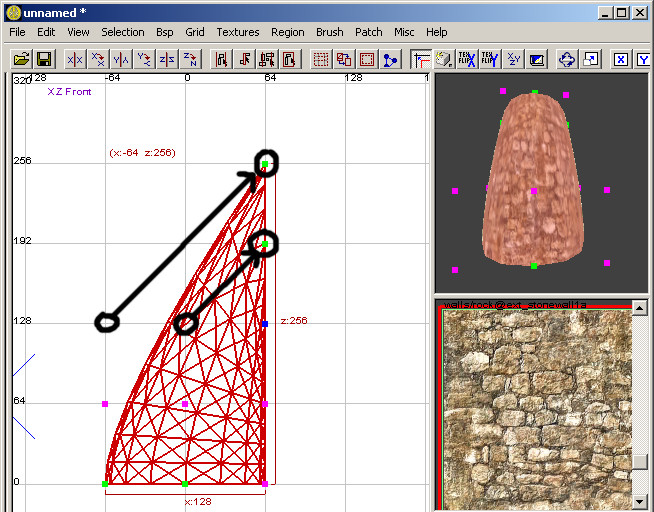The width and height of the screenshot is (654, 512).
Task: Toggle the pressed red-corner axis toolbar button
Action: [x=421, y=60]
